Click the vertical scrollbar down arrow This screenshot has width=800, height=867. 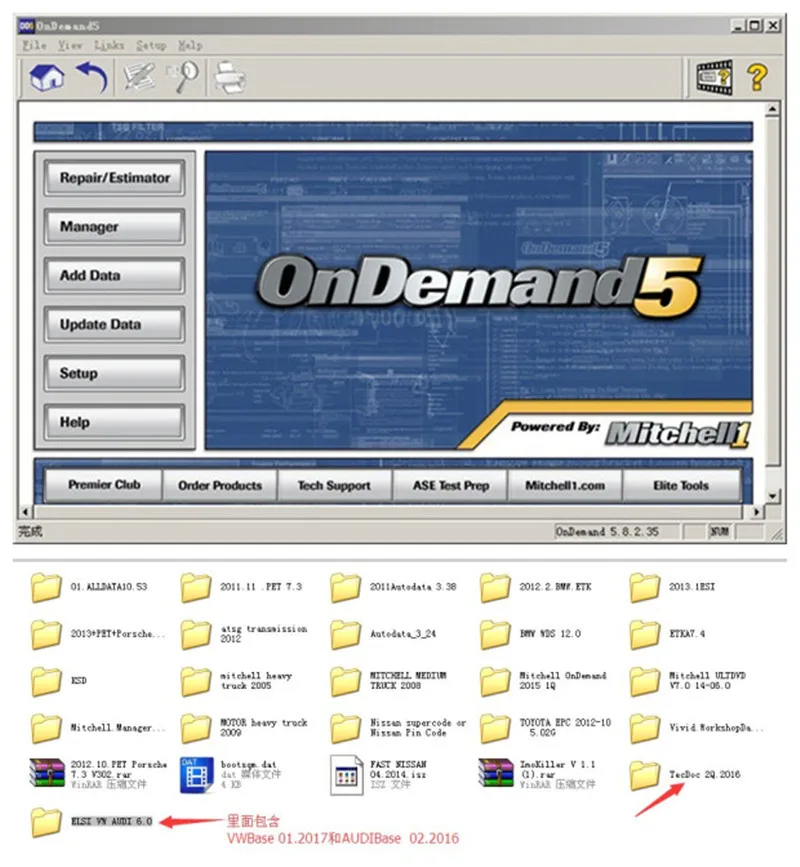tap(773, 496)
